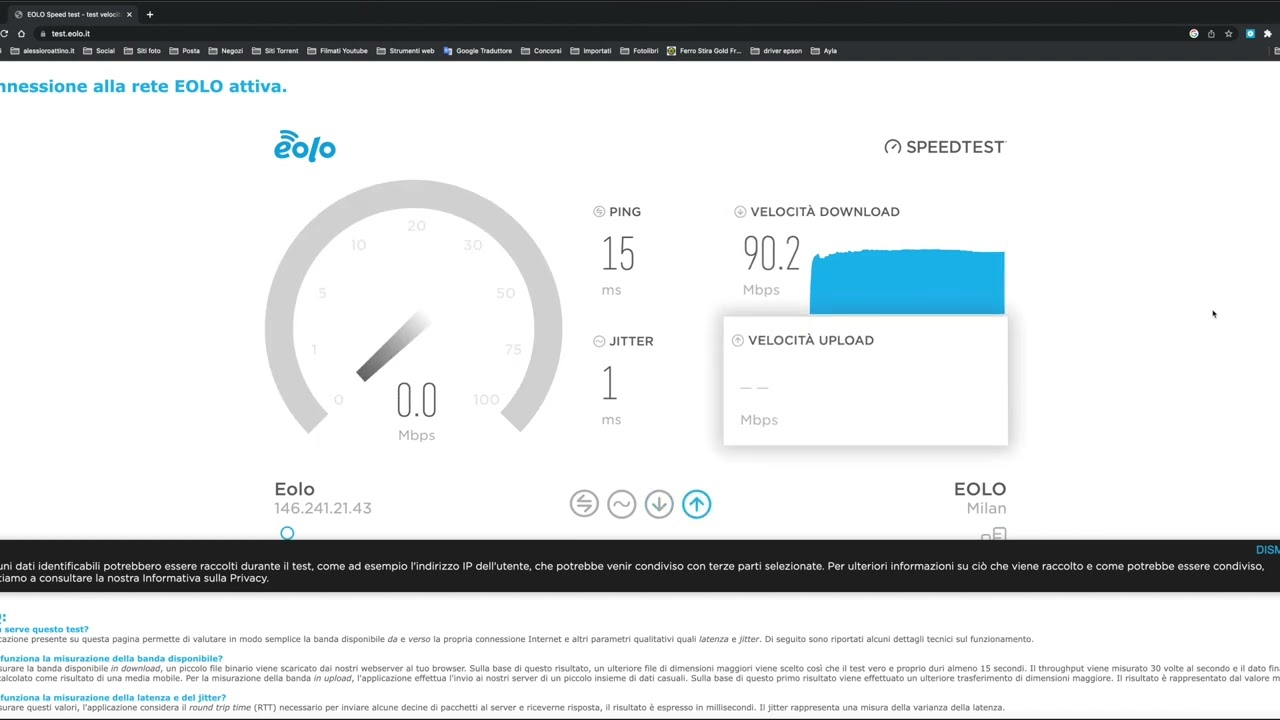Click the 90.2 download speed value
The width and height of the screenshot is (1280, 720).
click(x=771, y=255)
